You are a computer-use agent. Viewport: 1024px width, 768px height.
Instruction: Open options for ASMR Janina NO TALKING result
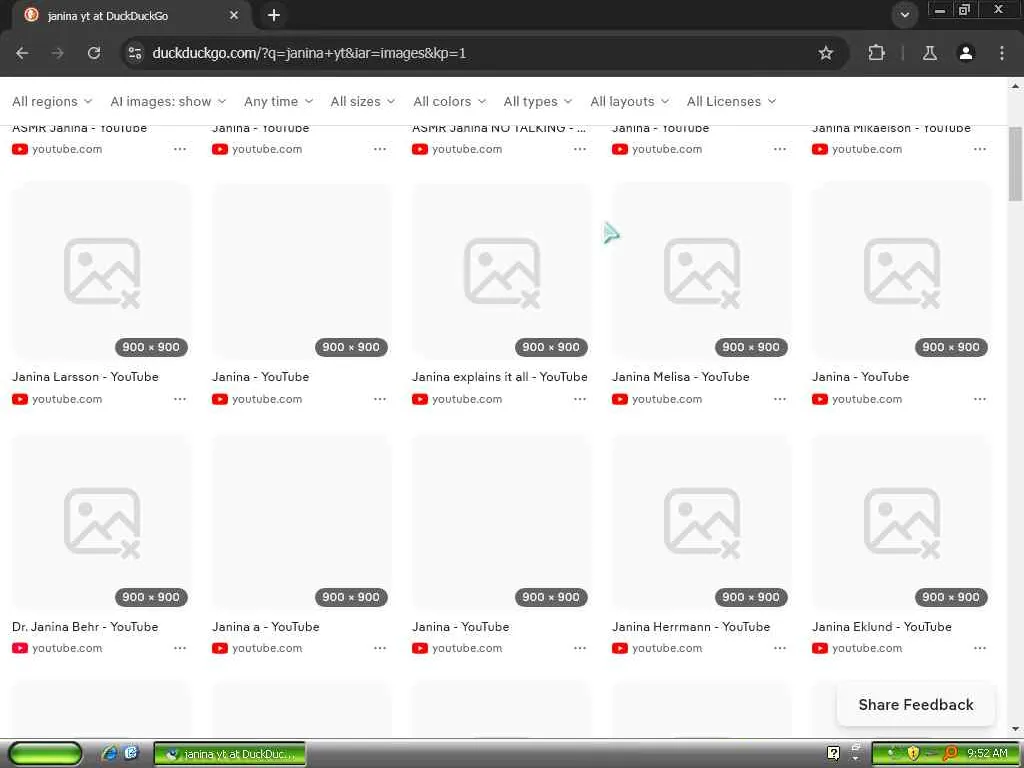[580, 150]
